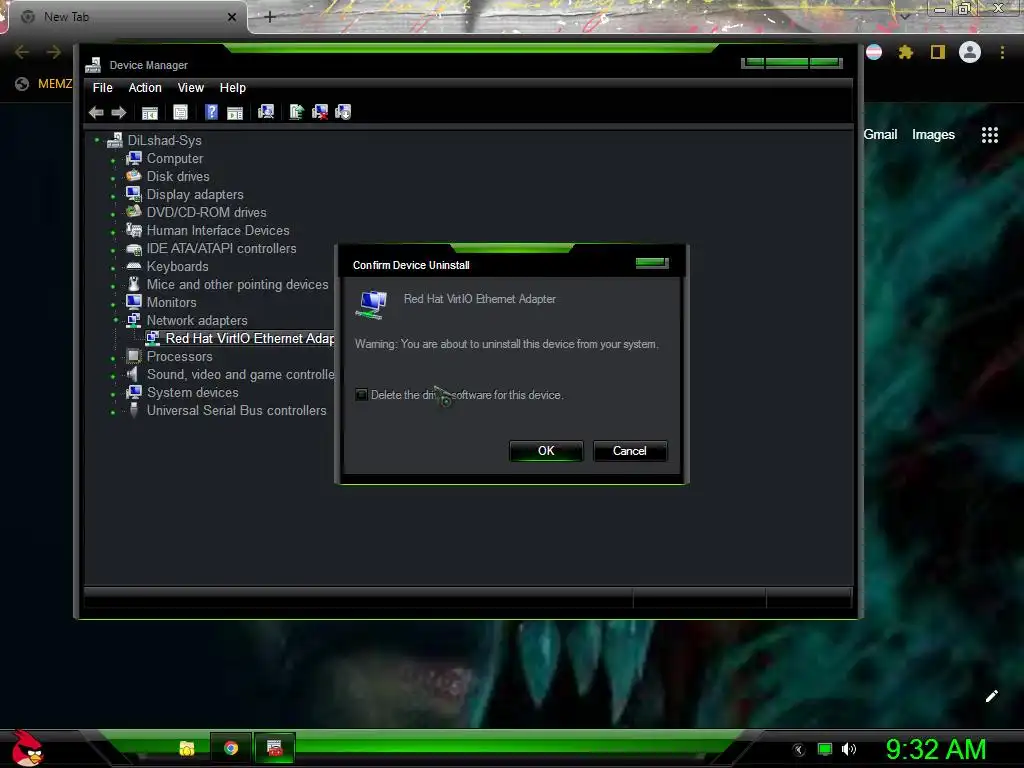Open a new Chrome tab with plus button

[x=270, y=17]
